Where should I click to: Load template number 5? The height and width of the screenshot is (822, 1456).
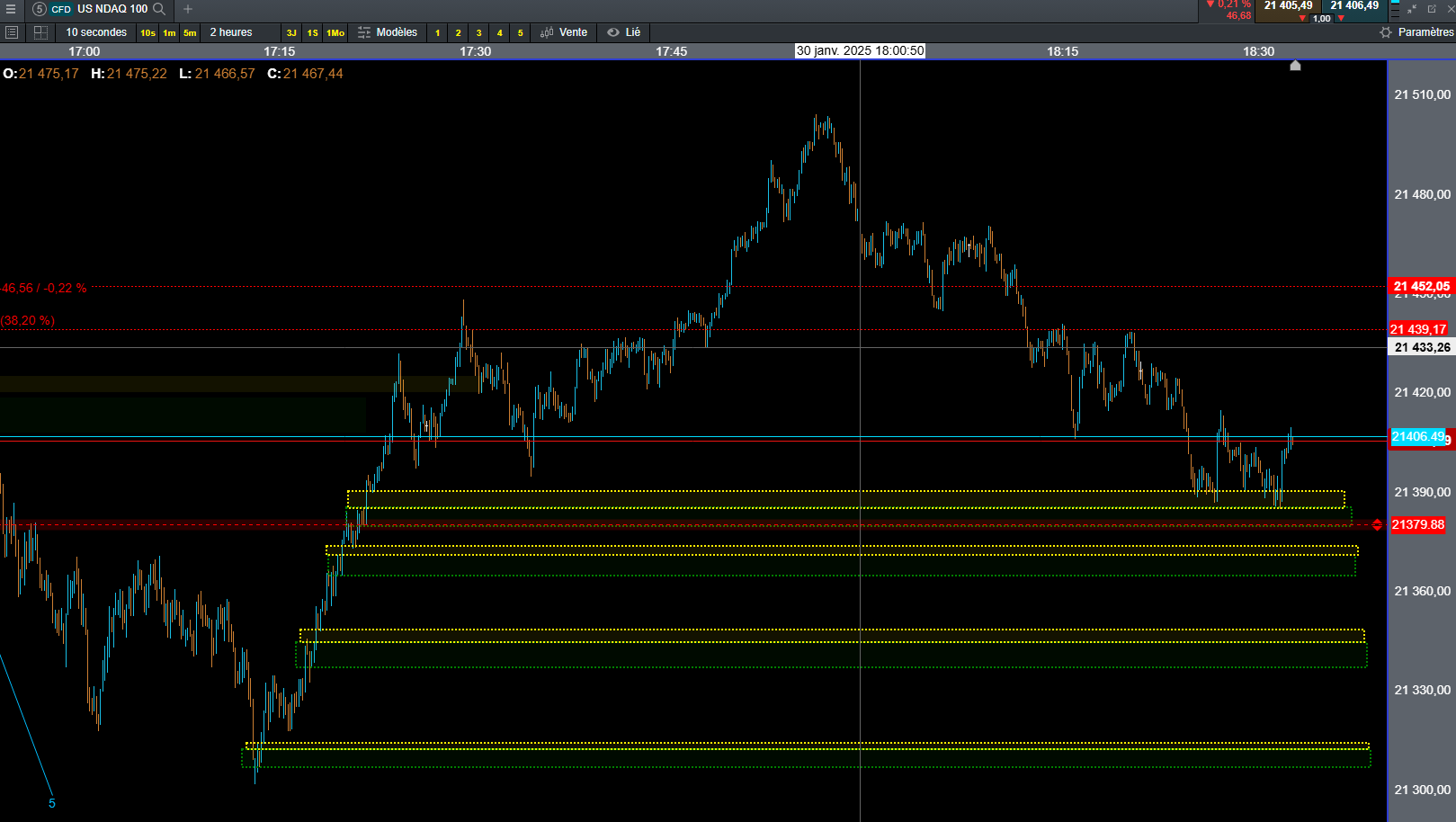[521, 33]
